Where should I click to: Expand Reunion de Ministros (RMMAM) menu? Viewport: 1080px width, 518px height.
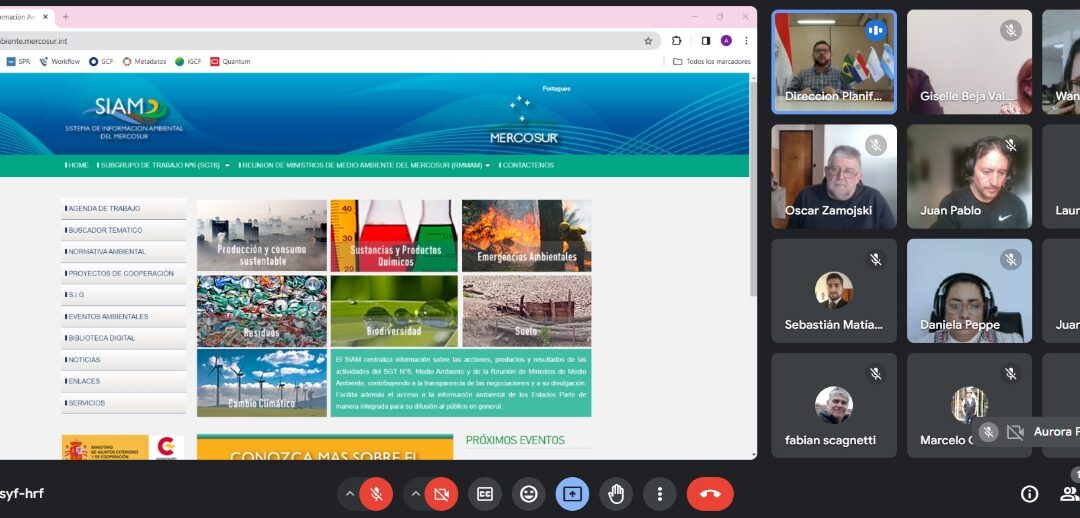click(364, 165)
